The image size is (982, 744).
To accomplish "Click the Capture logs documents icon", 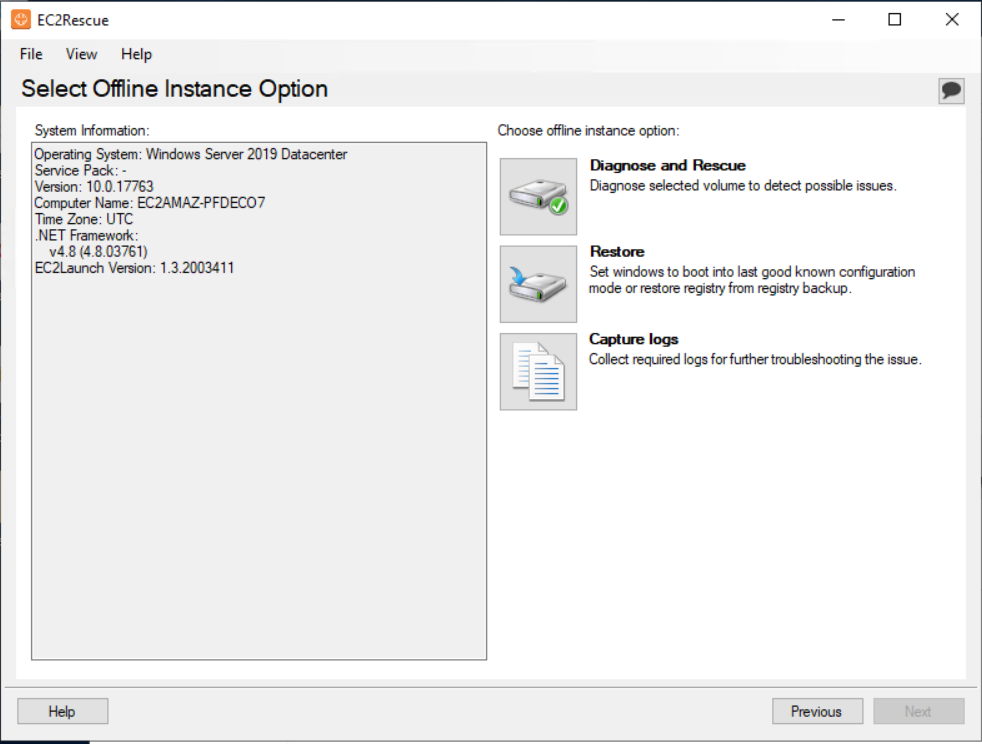I will 538,372.
